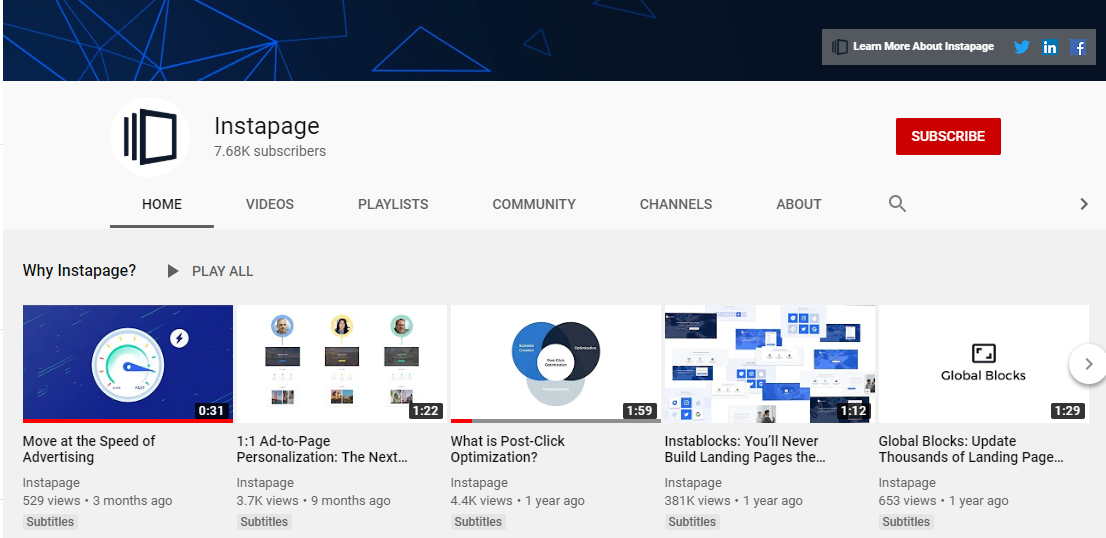
Task: Click title What is Post-Click Optimization?
Action: pyautogui.click(x=508, y=449)
